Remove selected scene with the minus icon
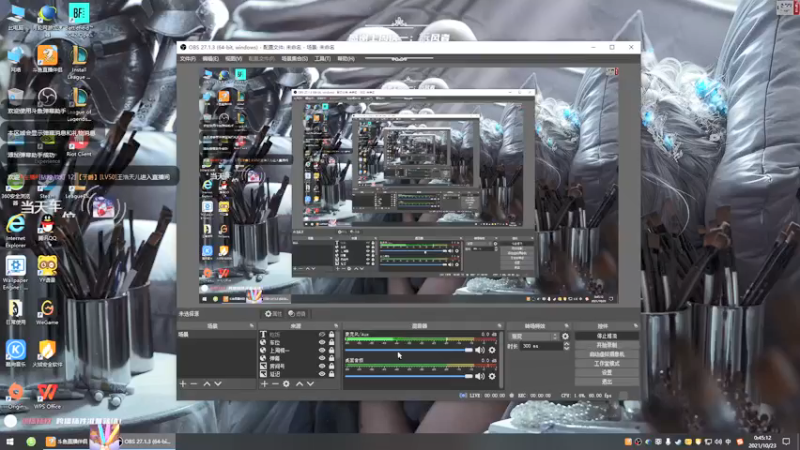The height and width of the screenshot is (450, 800). (194, 384)
